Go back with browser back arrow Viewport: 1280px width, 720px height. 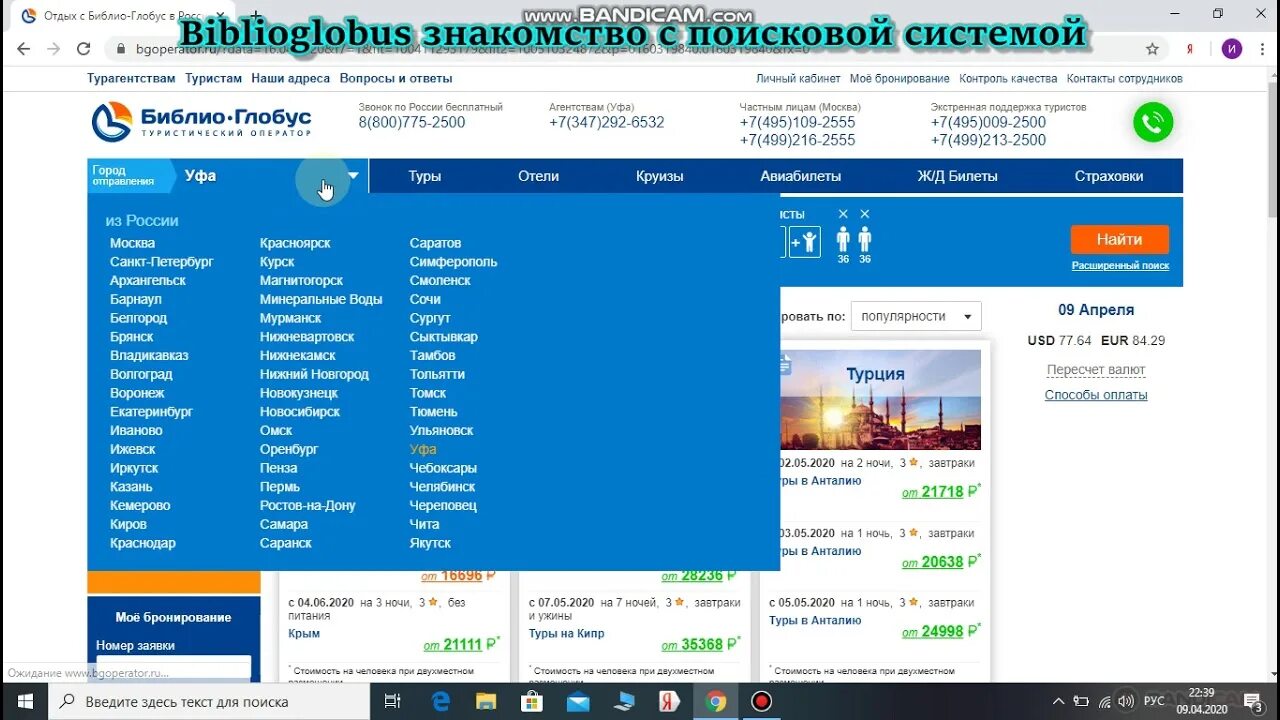pyautogui.click(x=22, y=48)
